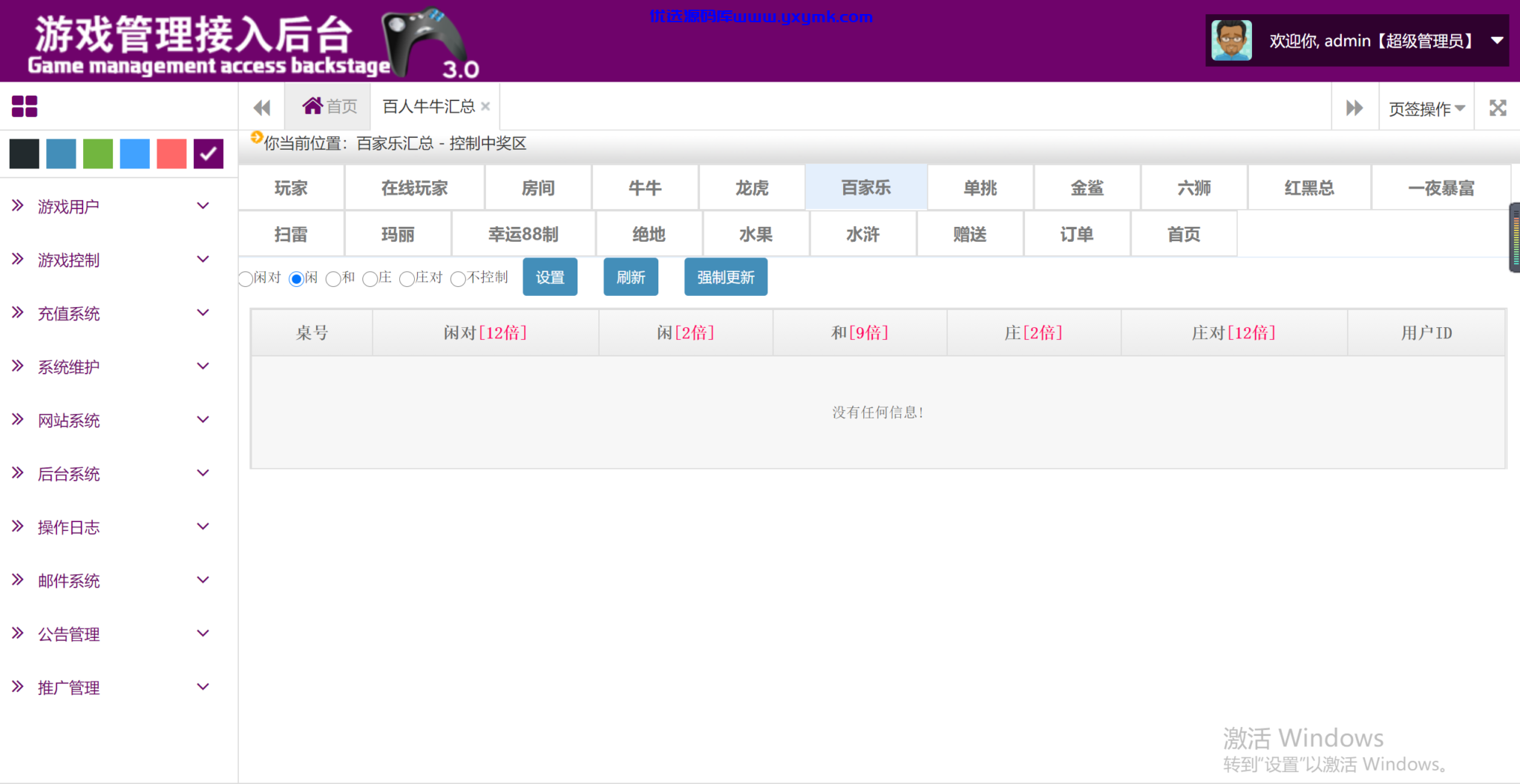The width and height of the screenshot is (1520, 784).
Task: Click double-arrow icon beside 系统维护
Action: click(18, 366)
